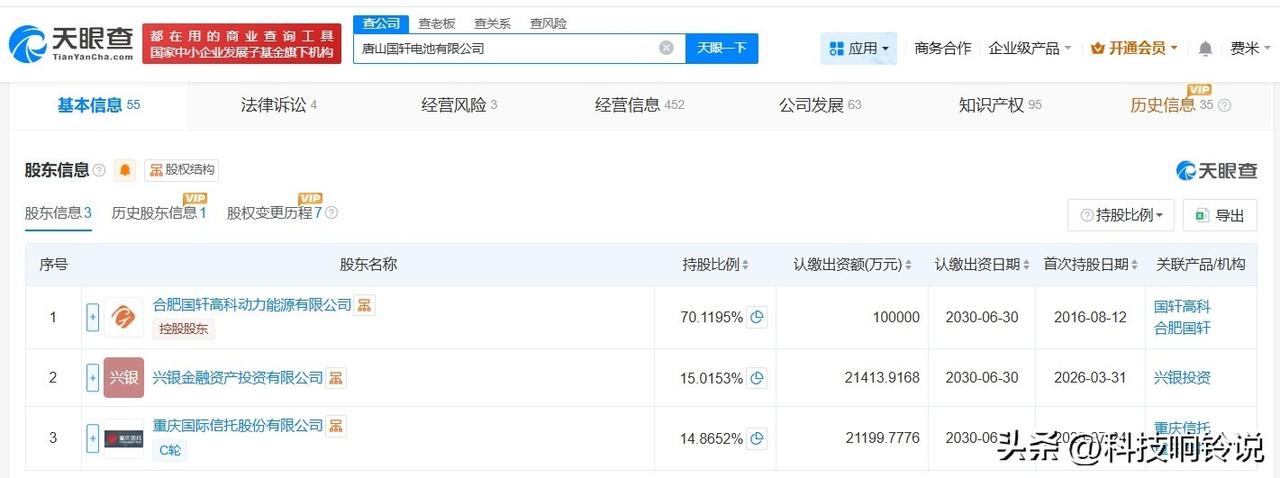Viewport: 1280px width, 478px height.
Task: Open user 费米 account dropdown
Action: pyautogui.click(x=1251, y=48)
